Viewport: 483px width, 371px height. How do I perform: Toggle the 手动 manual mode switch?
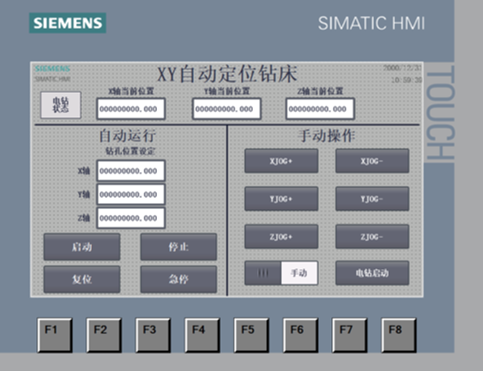(x=281, y=273)
